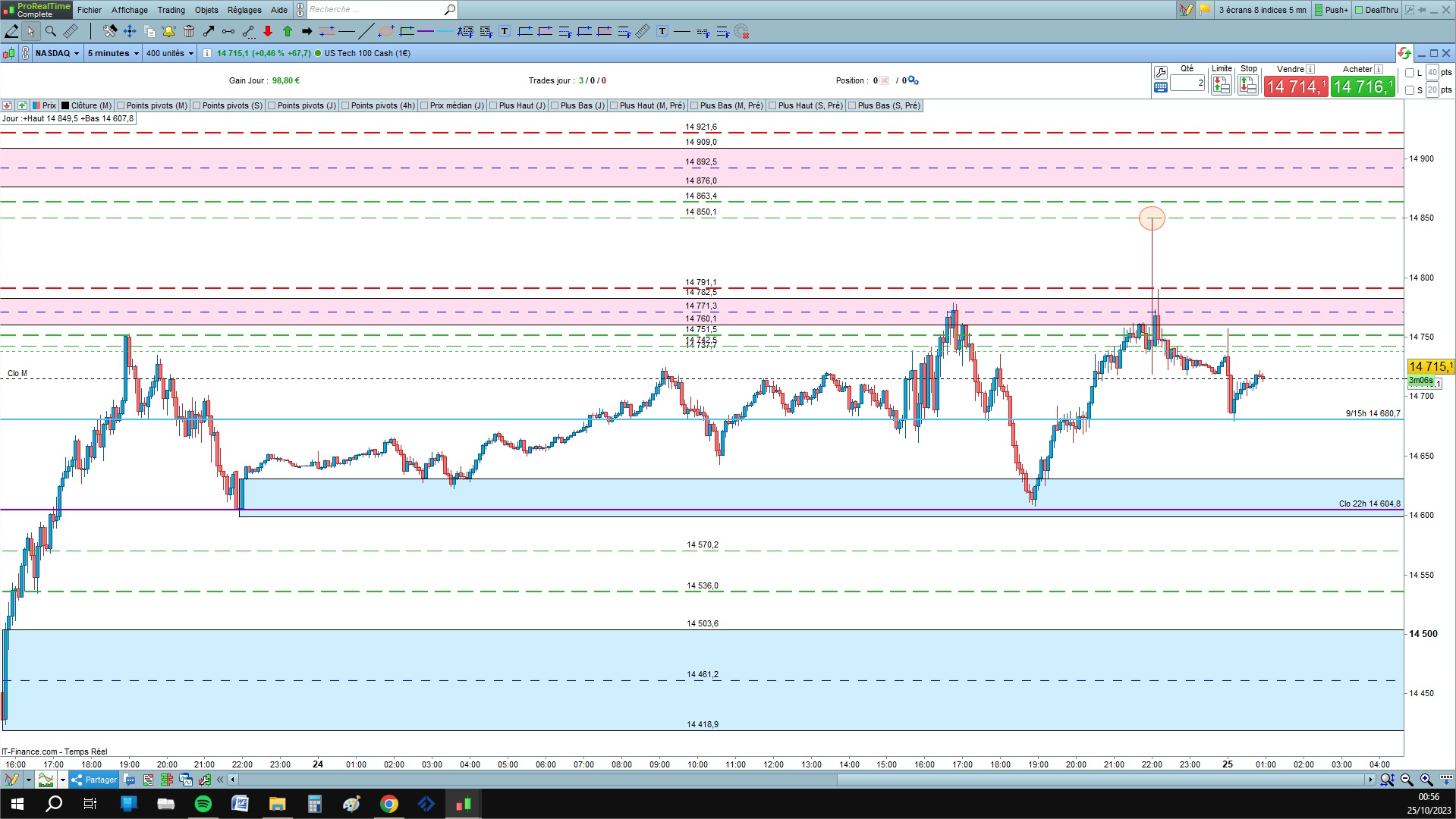Screen dimensions: 1456x819
Task: Expand the 5 minutes timeframe dropdown
Action: [113, 53]
